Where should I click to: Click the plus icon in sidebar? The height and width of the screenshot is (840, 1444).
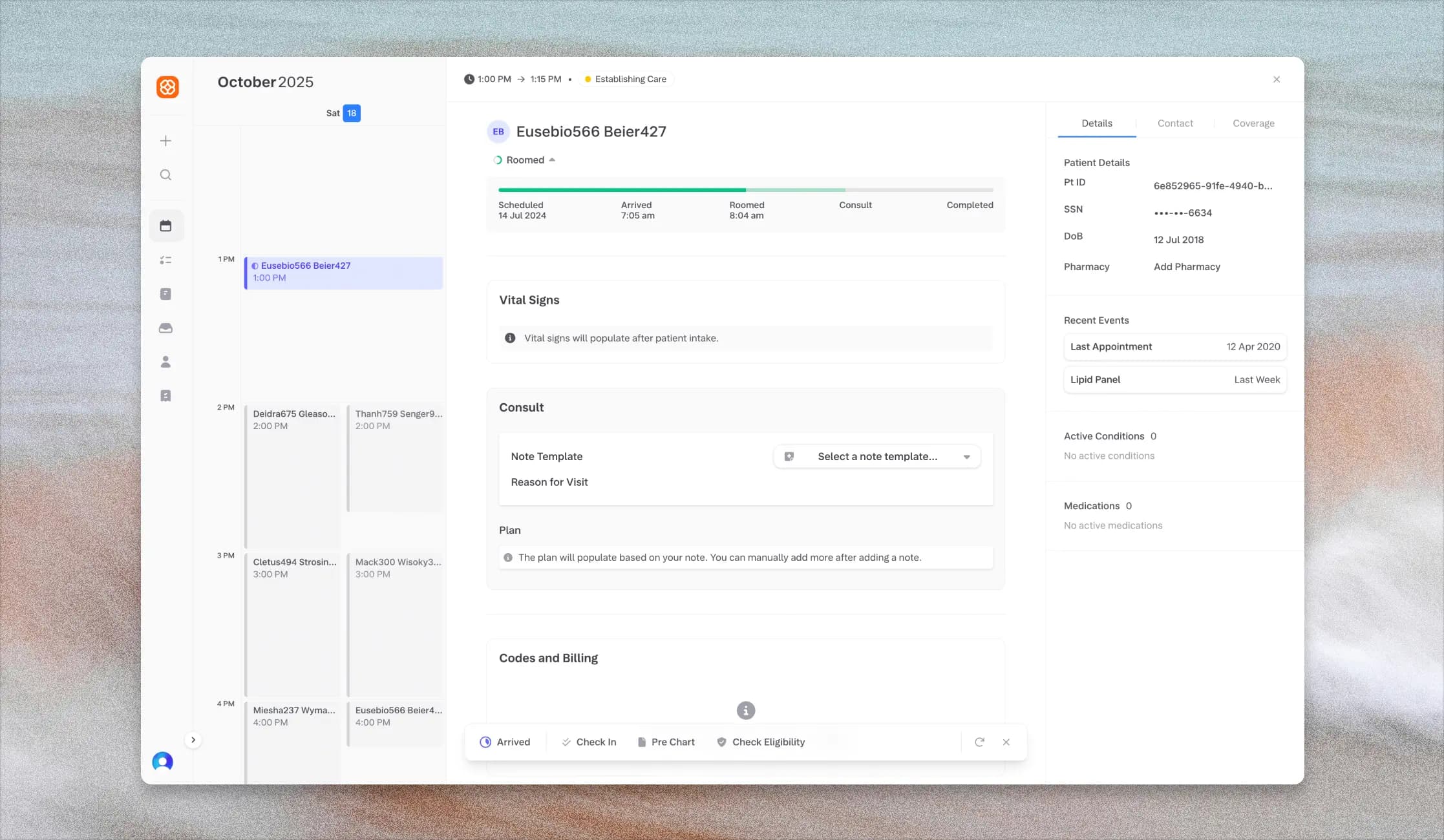(x=165, y=141)
